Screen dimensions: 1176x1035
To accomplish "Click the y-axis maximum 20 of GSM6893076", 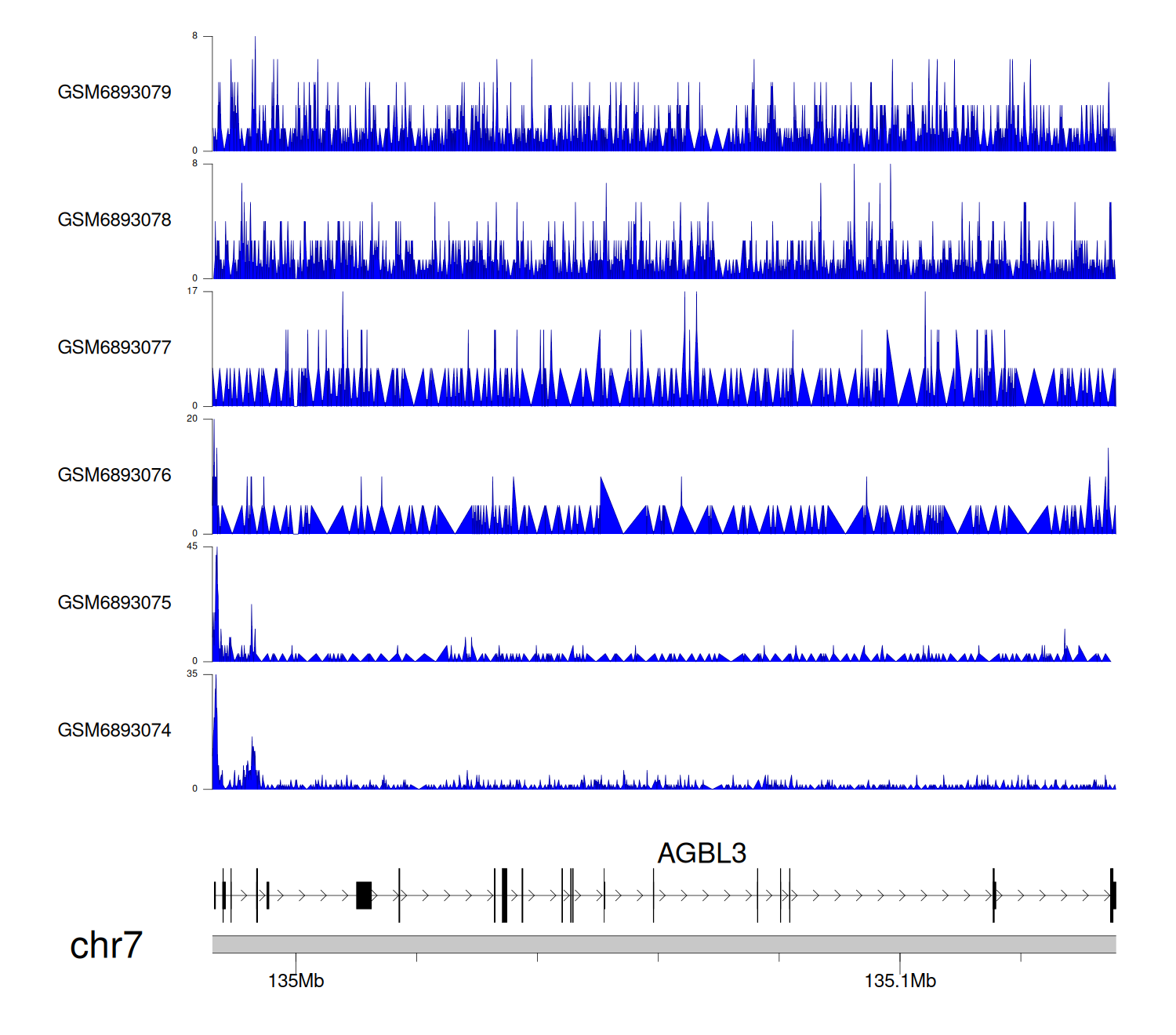I will [192, 419].
